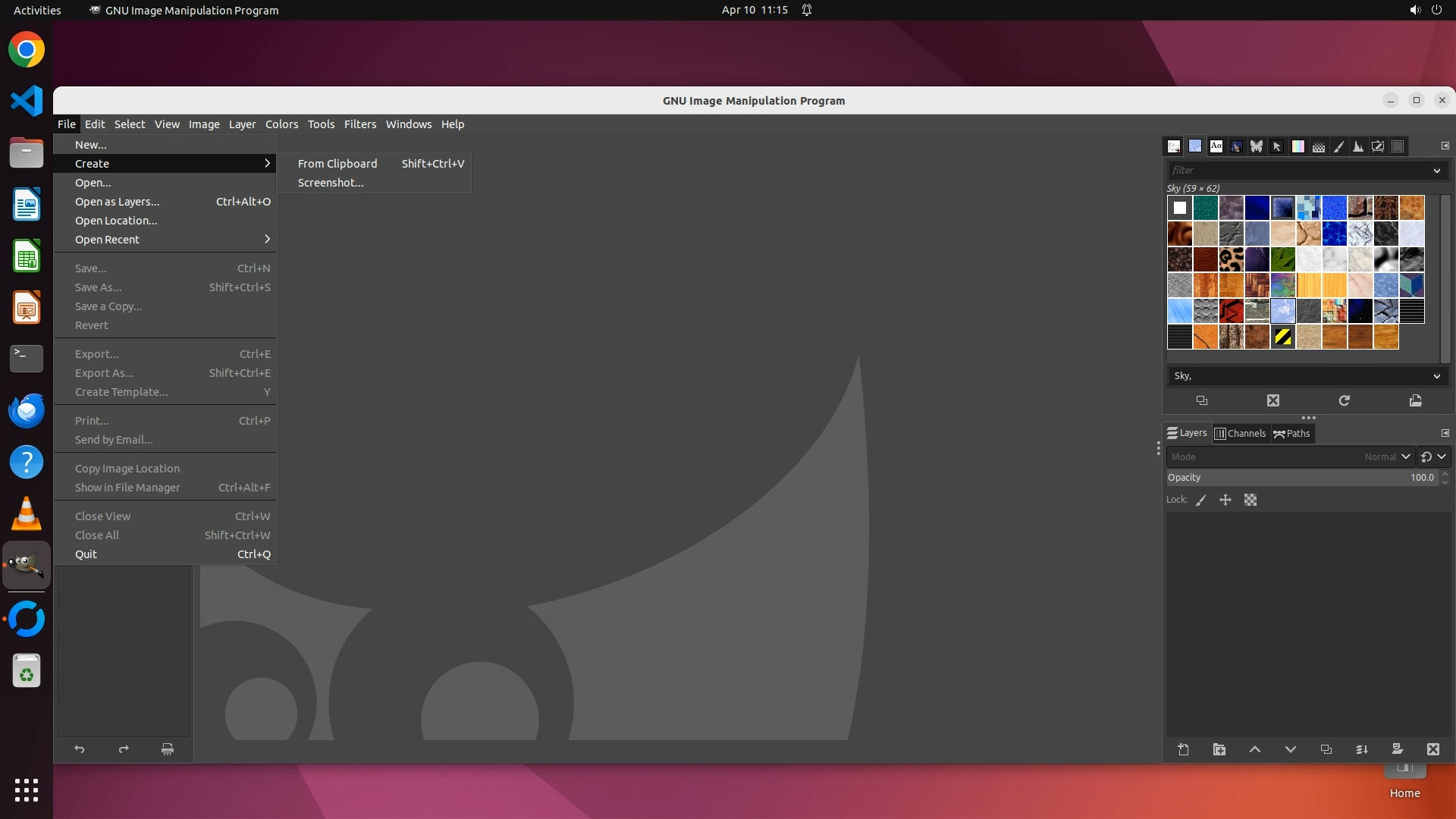This screenshot has height=819, width=1456.
Task: Click Screenshot... in the Create submenu
Action: pos(331,183)
